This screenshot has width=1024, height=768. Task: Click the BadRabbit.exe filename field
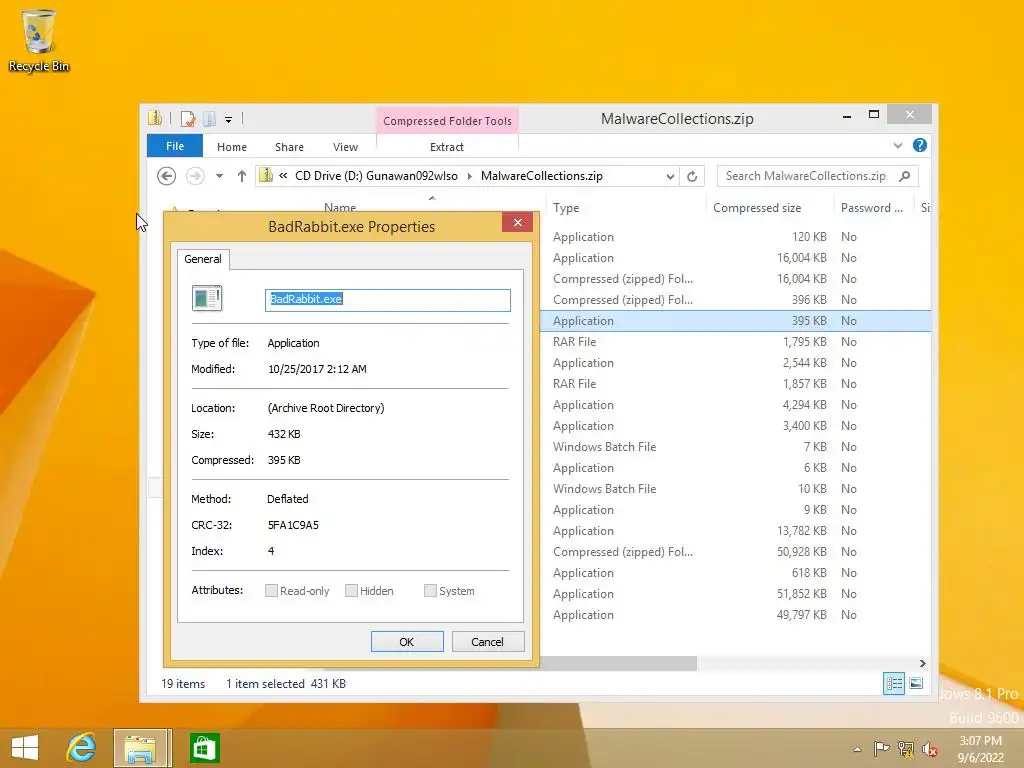[387, 300]
